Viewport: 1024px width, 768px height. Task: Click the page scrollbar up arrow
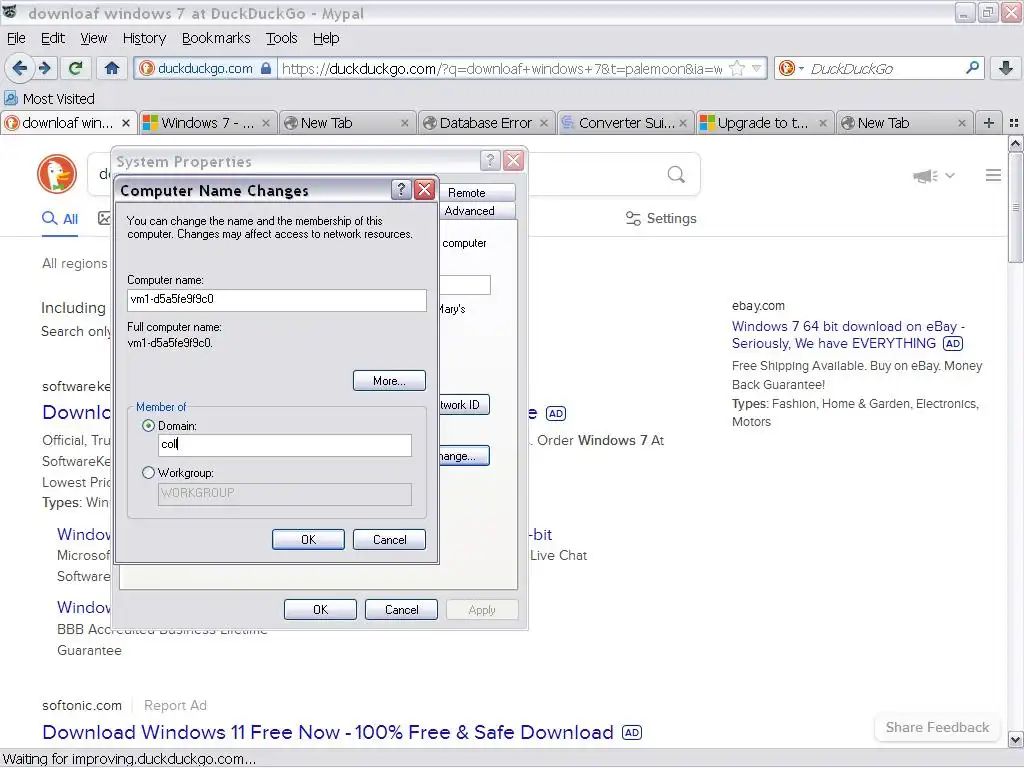(x=1016, y=144)
